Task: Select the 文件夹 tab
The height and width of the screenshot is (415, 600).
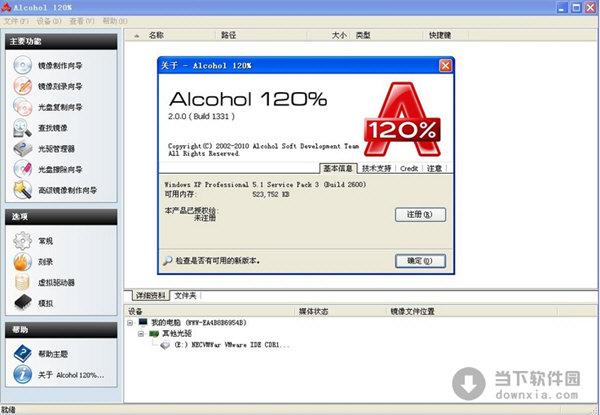Action: pos(185,295)
